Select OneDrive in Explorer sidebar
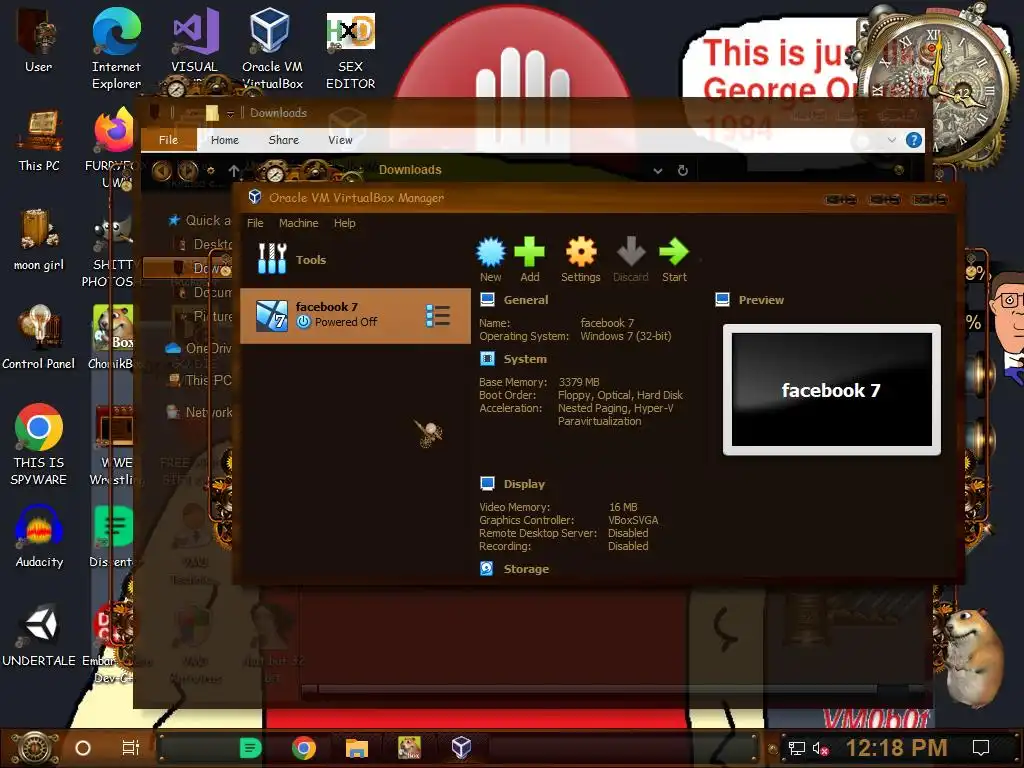The image size is (1024, 768). [x=199, y=348]
